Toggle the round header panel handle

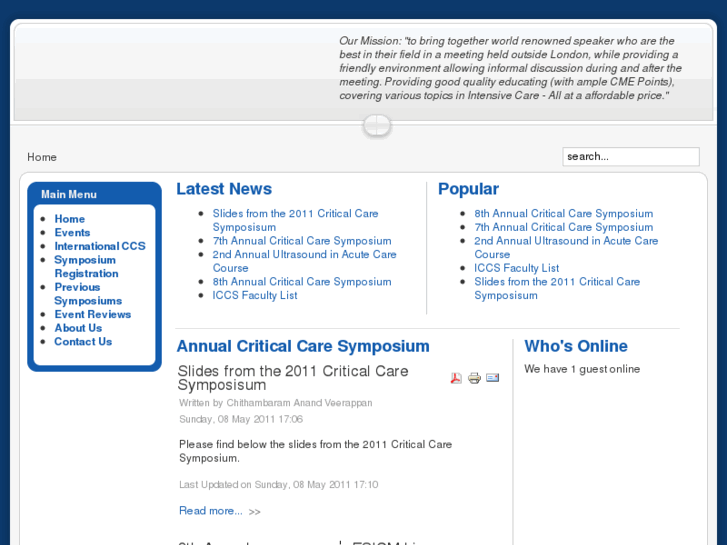click(377, 125)
